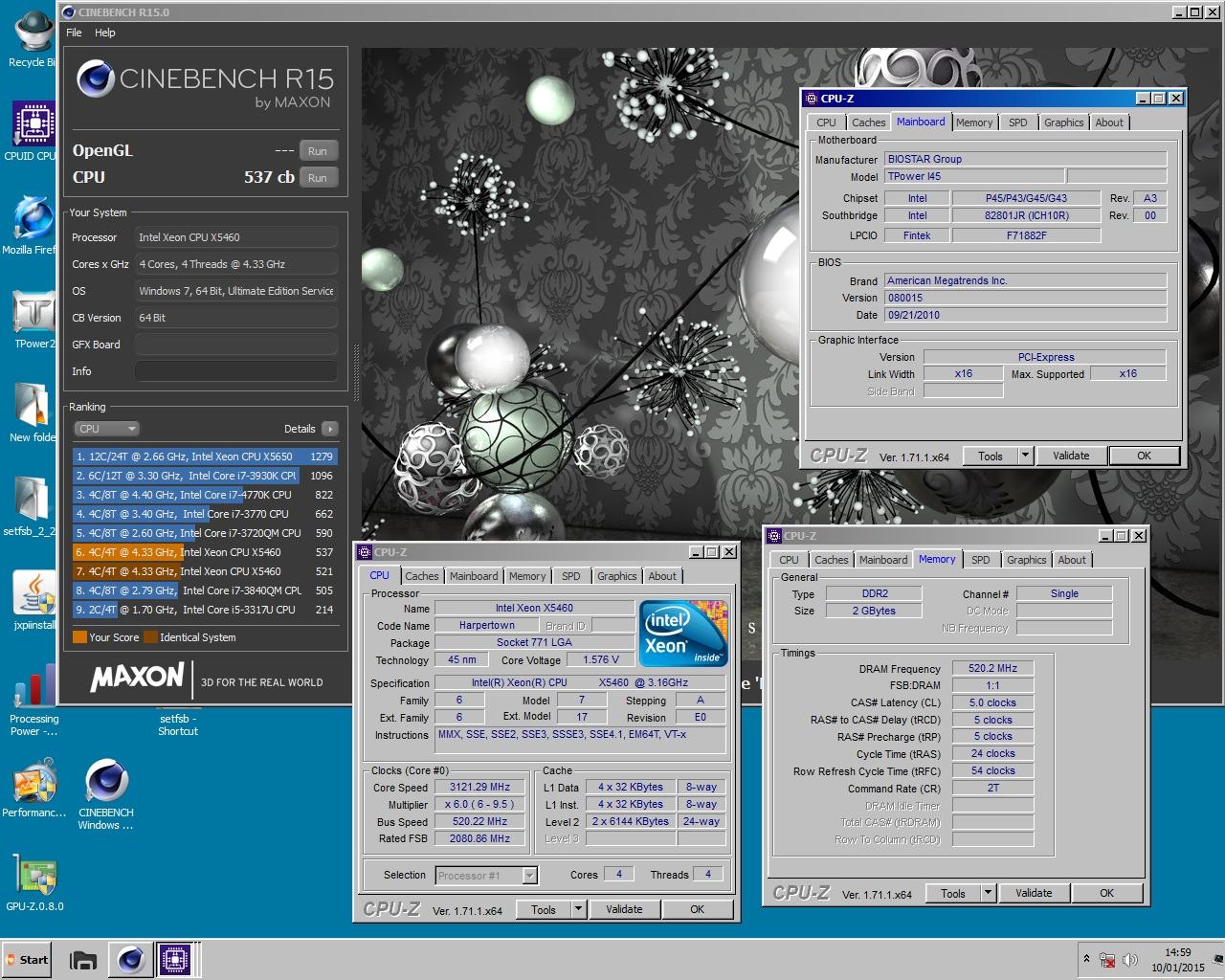The height and width of the screenshot is (980, 1225).
Task: Select the highlighted Xeon X5460 537 ranking entry
Action: coord(205,552)
